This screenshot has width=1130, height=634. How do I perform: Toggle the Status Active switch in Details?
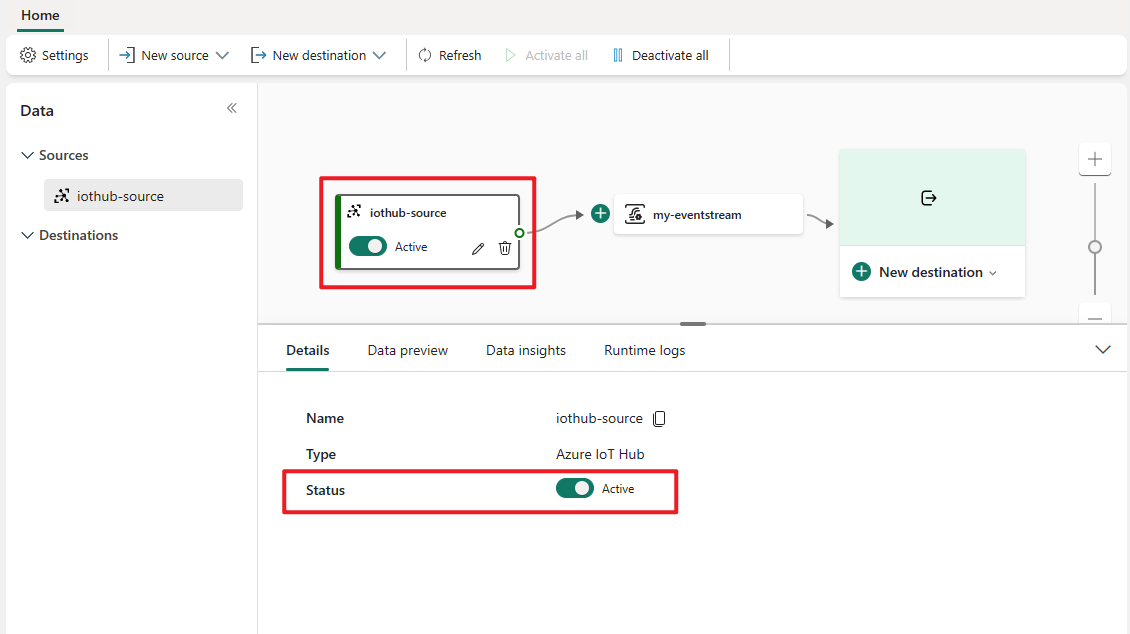(x=574, y=488)
